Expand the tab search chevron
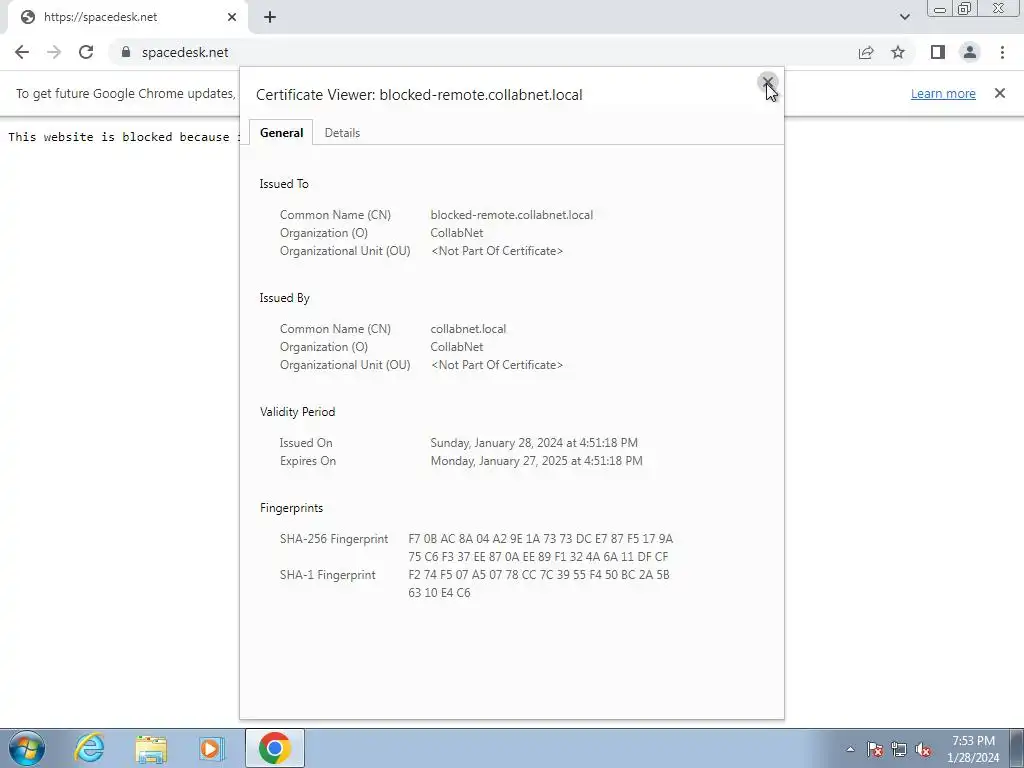 904,17
